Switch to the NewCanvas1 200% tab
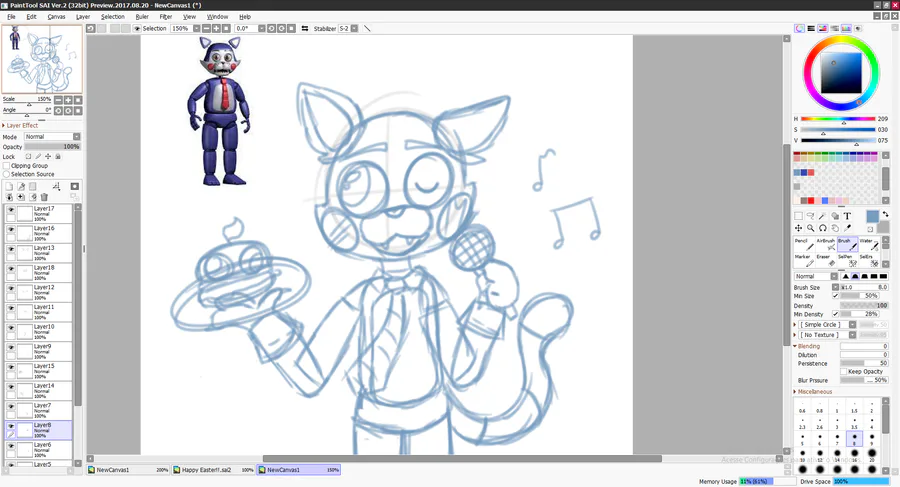 (x=128, y=470)
